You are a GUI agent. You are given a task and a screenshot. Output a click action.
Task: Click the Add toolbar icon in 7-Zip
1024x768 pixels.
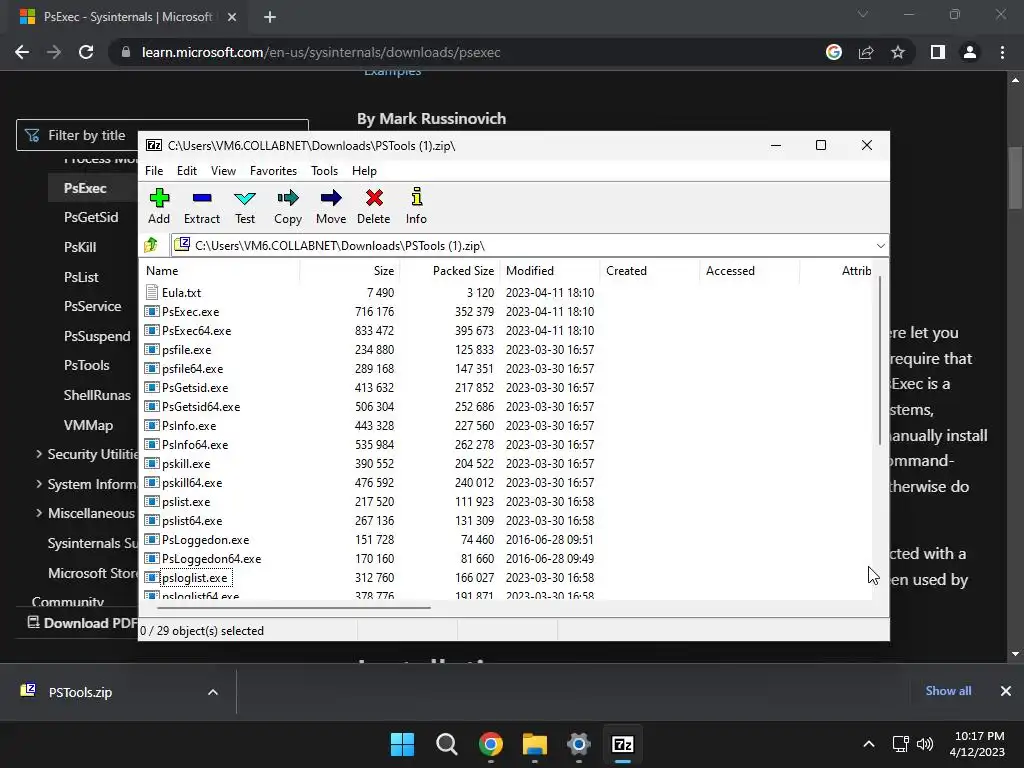pyautogui.click(x=159, y=198)
